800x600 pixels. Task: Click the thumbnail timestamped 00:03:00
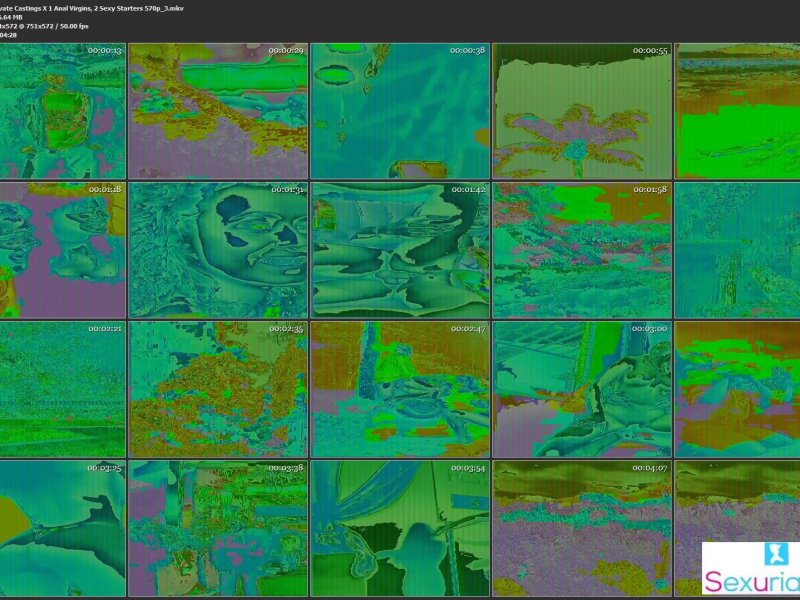click(581, 389)
